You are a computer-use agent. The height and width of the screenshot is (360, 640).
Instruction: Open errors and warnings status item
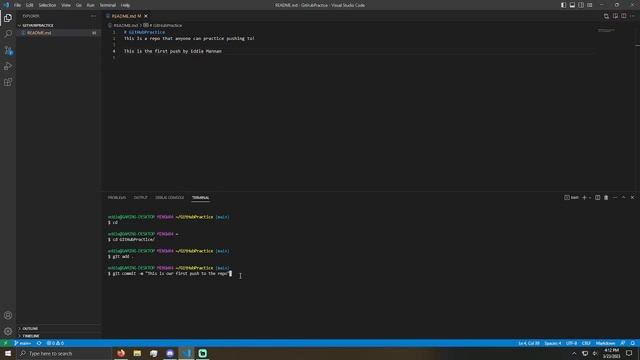click(55, 343)
